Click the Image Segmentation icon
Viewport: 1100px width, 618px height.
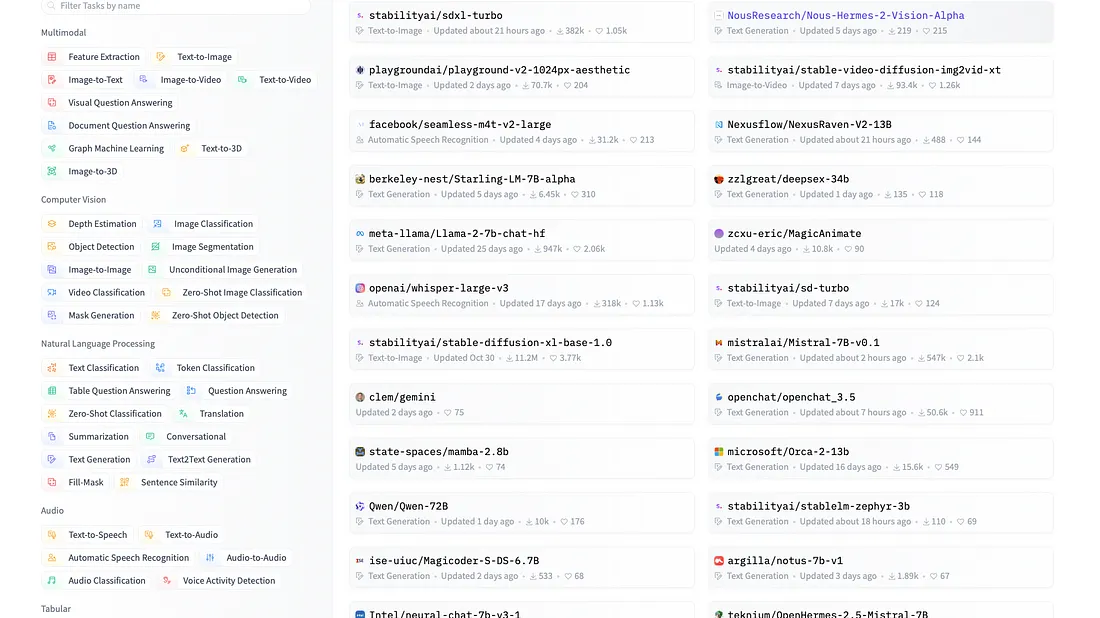(x=156, y=247)
